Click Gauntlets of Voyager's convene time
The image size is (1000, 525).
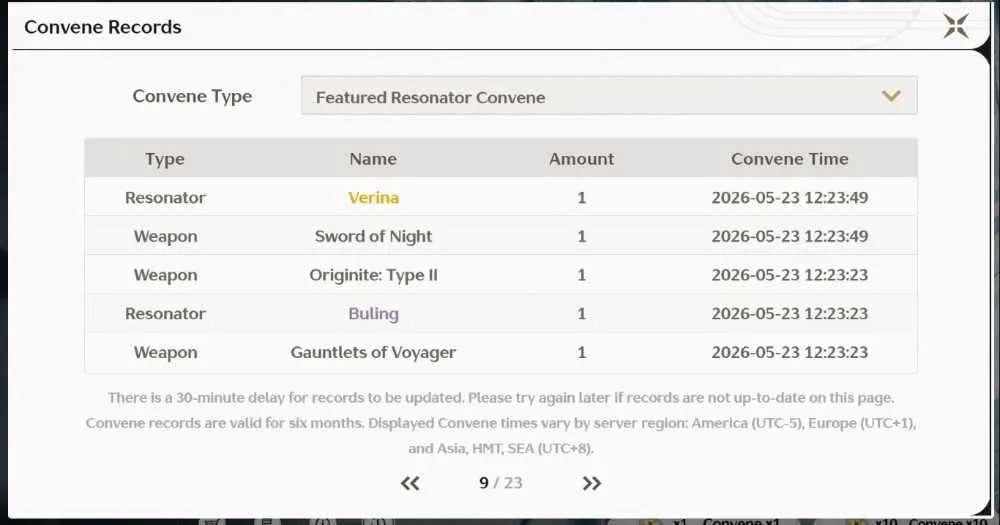coord(790,353)
